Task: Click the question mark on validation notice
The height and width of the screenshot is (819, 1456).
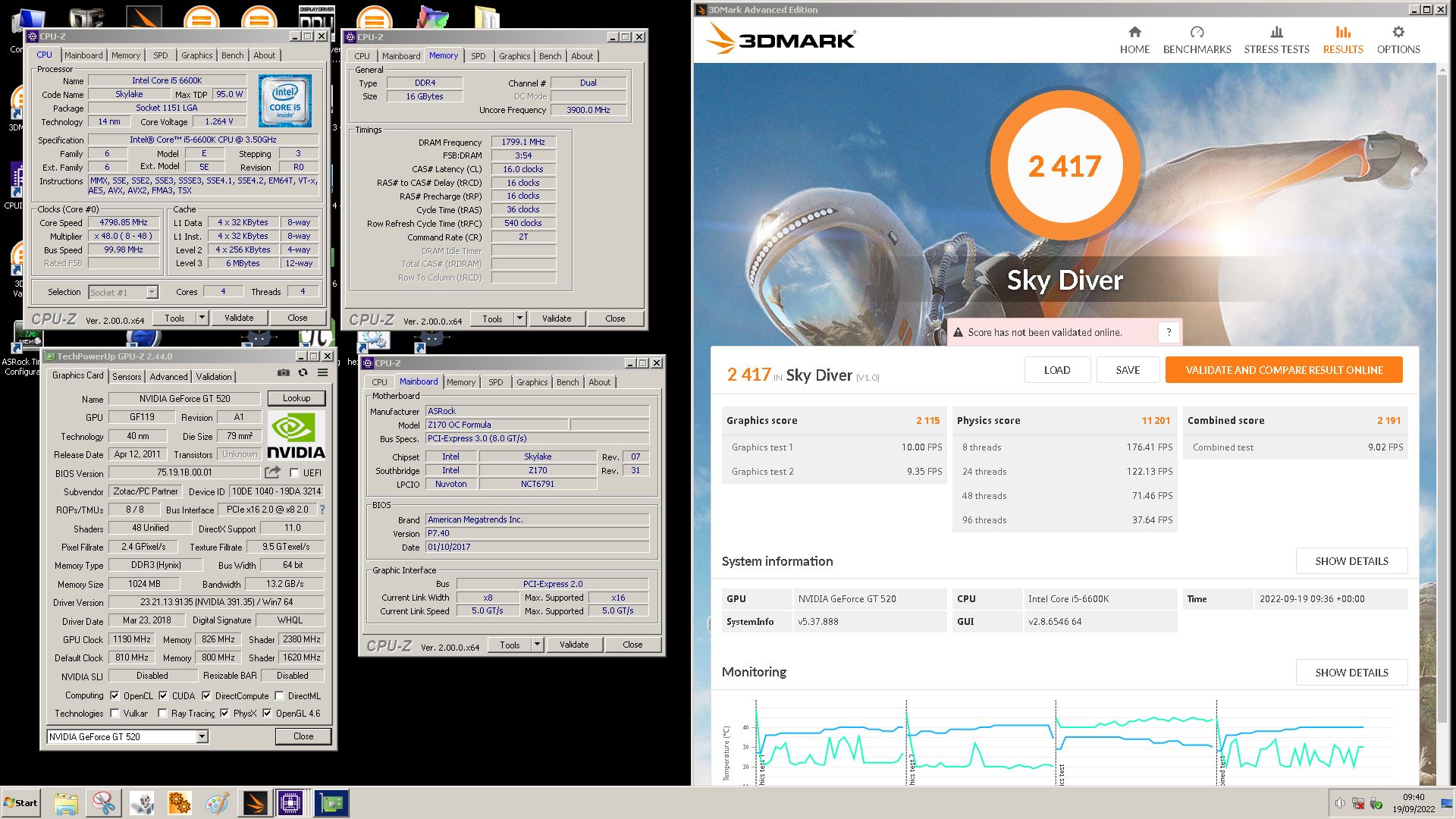Action: tap(1169, 332)
